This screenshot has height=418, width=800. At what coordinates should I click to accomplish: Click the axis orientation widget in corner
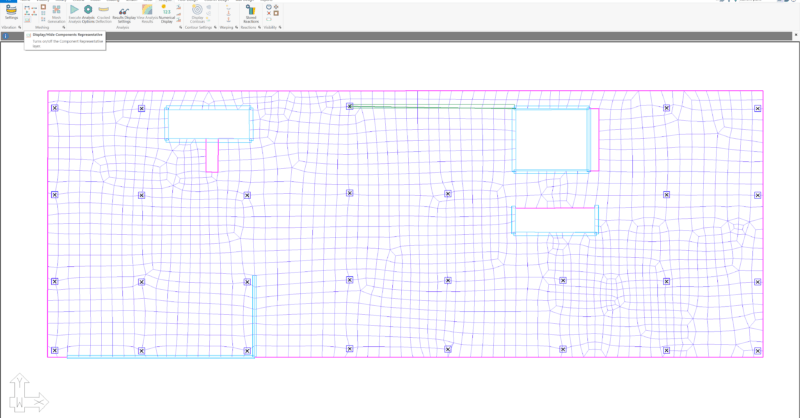26,395
